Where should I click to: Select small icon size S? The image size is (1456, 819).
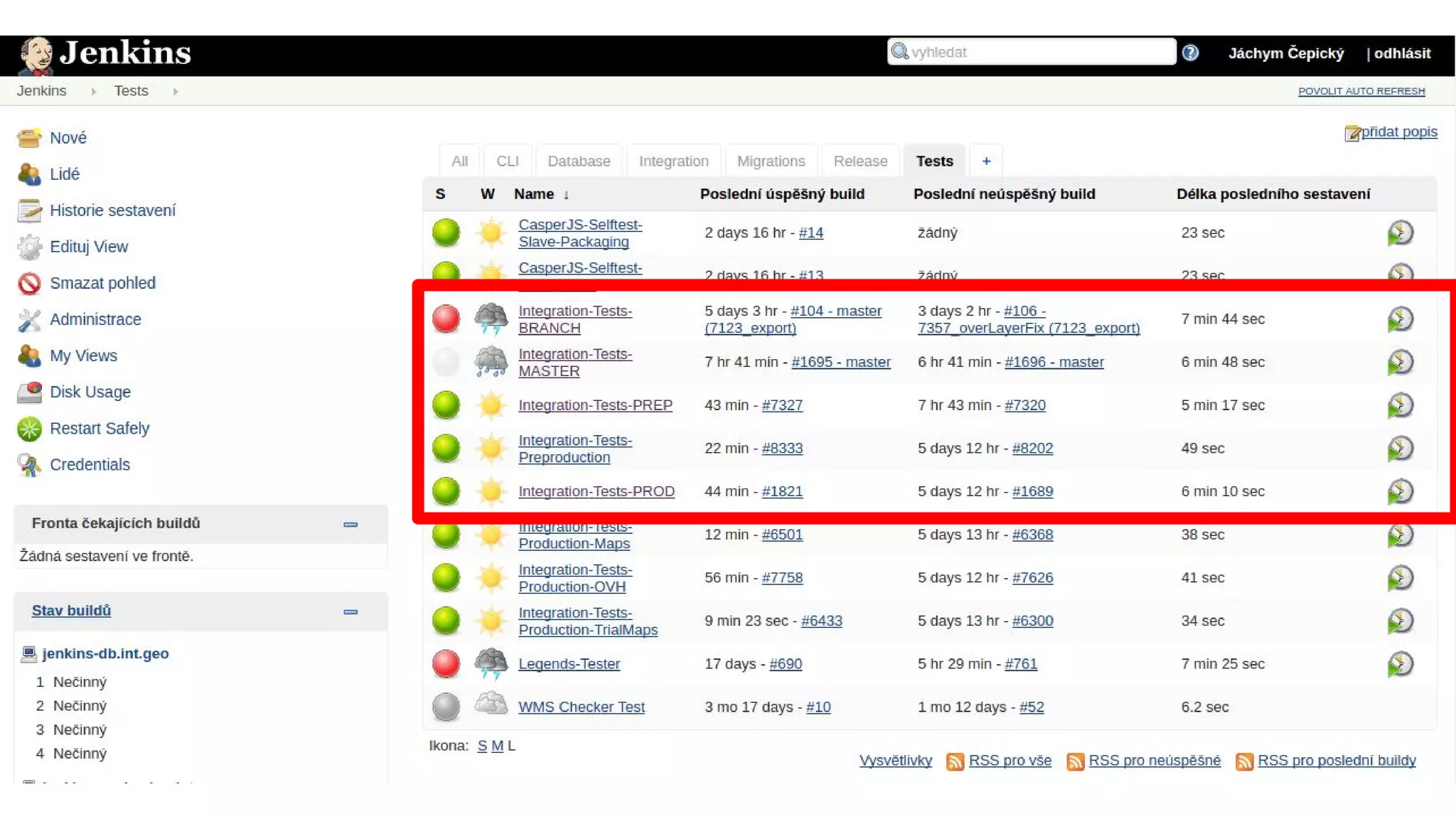pos(482,746)
